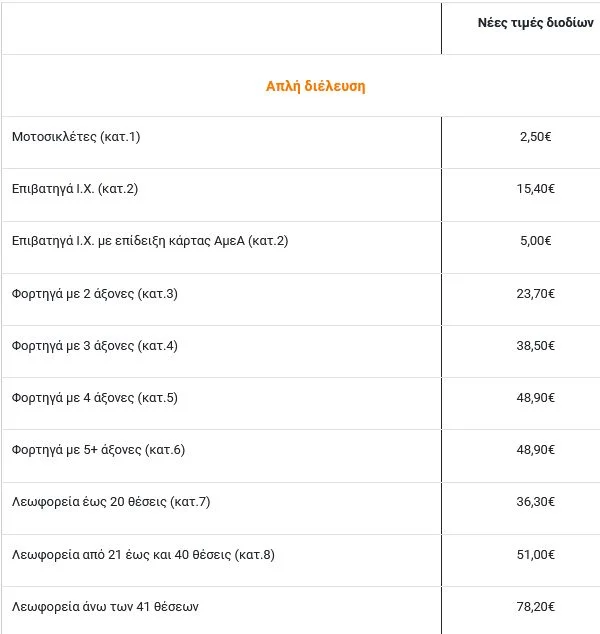600x634 pixels.
Task: Select the 36,30€ price cell
Action: click(x=535, y=502)
